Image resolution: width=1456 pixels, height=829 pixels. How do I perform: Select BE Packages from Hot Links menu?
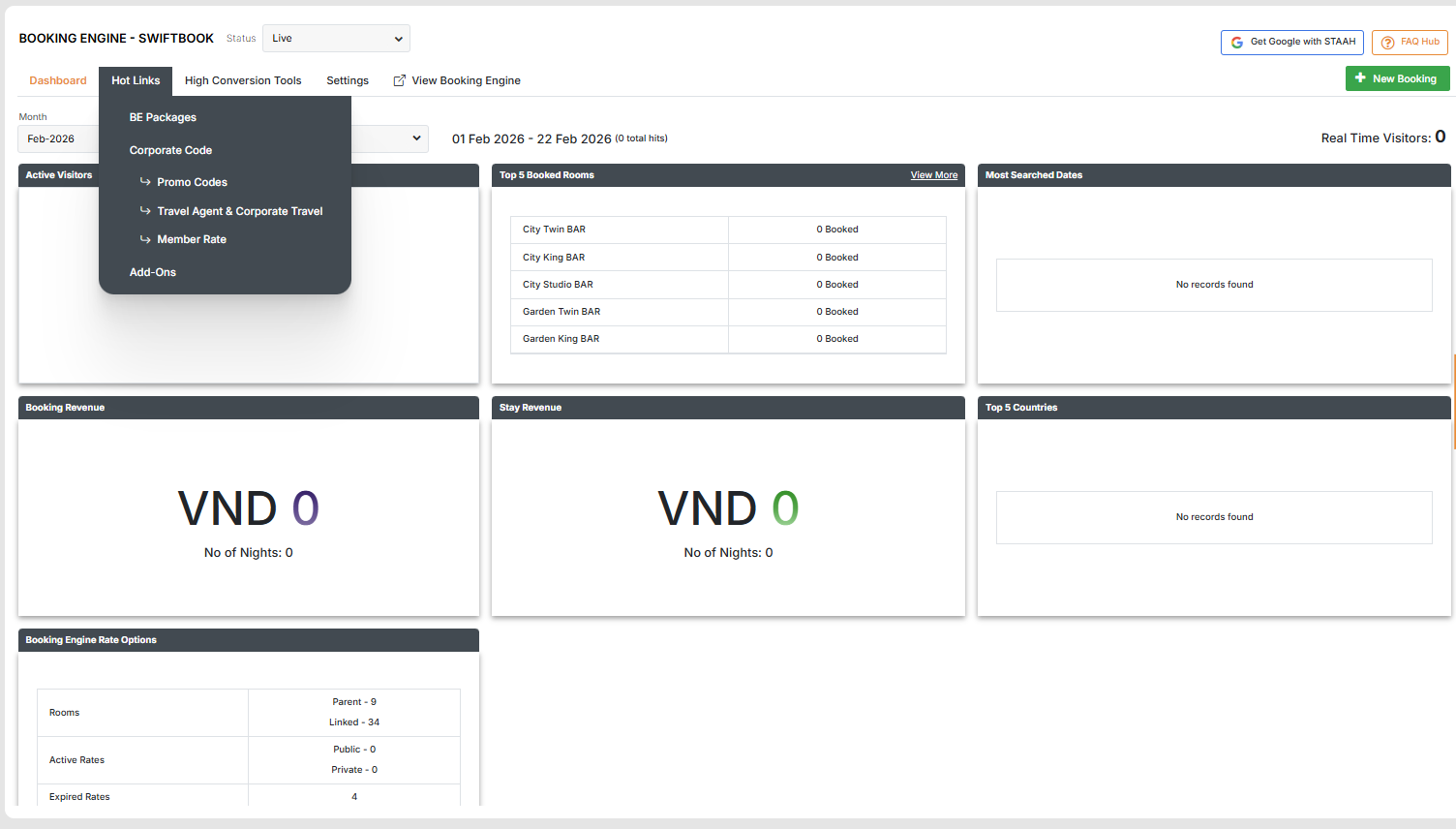[x=163, y=117]
